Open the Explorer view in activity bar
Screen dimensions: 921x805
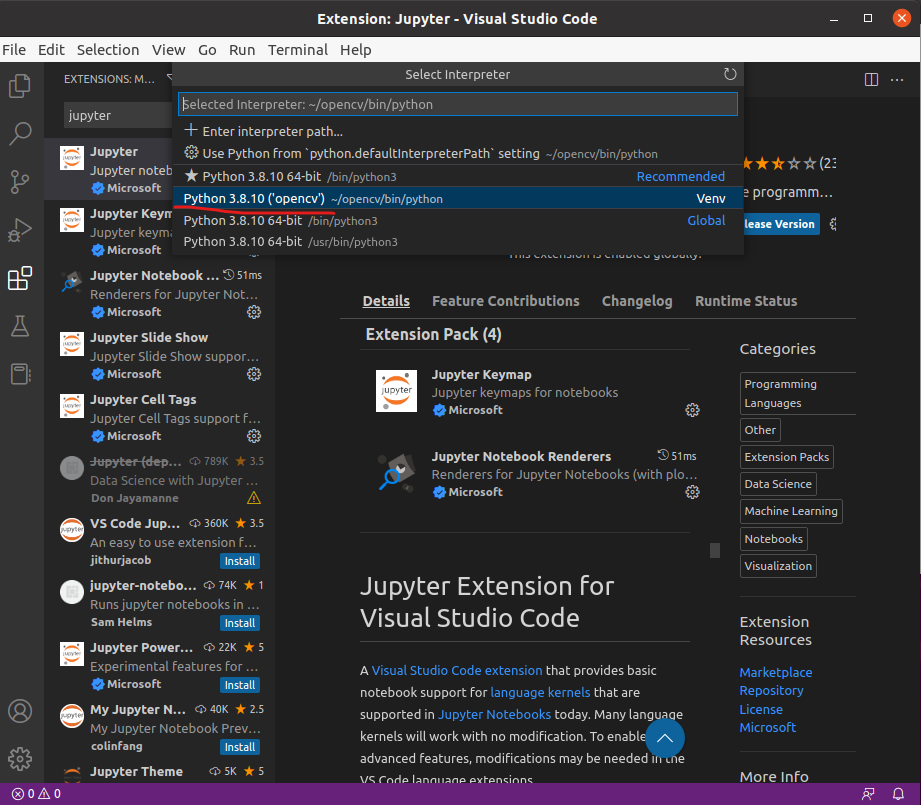pos(20,86)
